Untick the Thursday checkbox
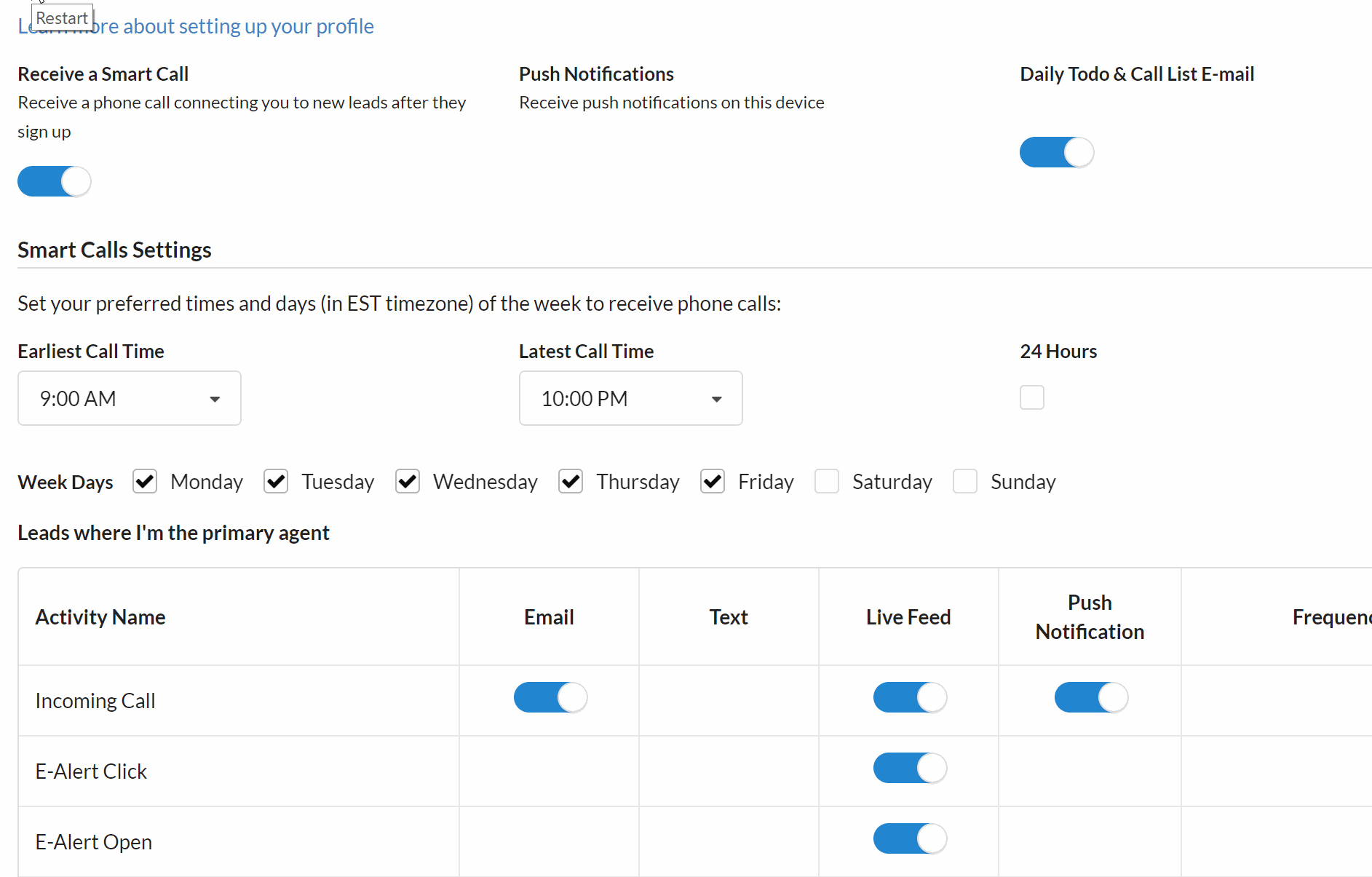Image resolution: width=1372 pixels, height=877 pixels. pos(571,481)
